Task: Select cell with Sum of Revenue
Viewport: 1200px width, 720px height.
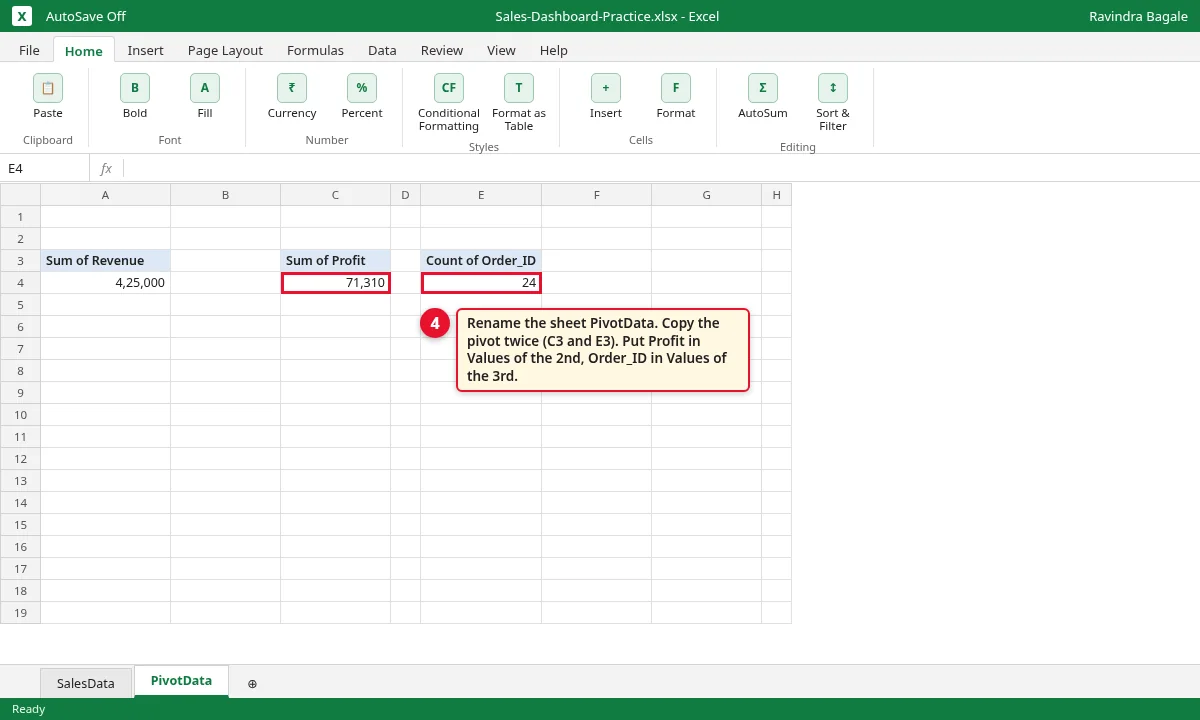Action: click(x=106, y=261)
